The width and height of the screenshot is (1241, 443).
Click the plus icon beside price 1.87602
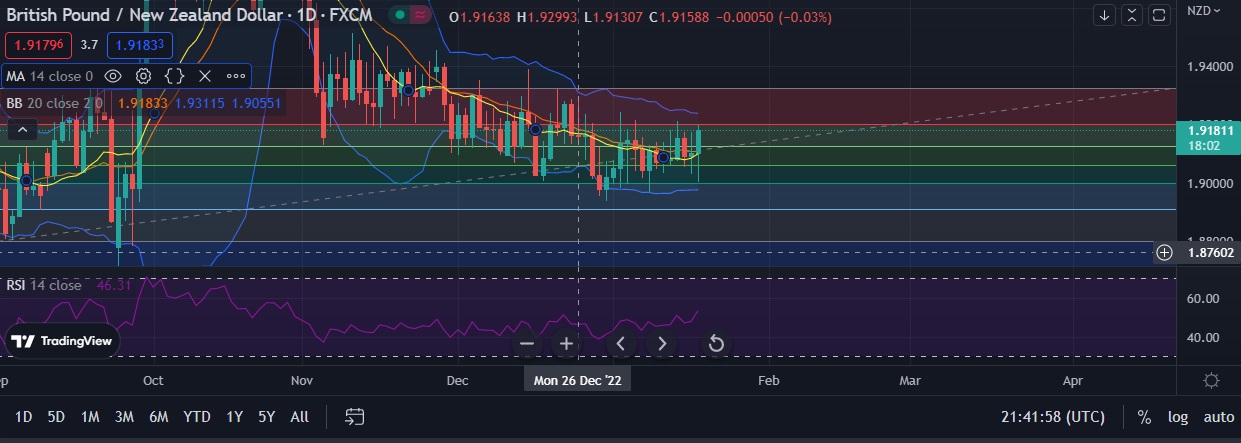(1164, 252)
